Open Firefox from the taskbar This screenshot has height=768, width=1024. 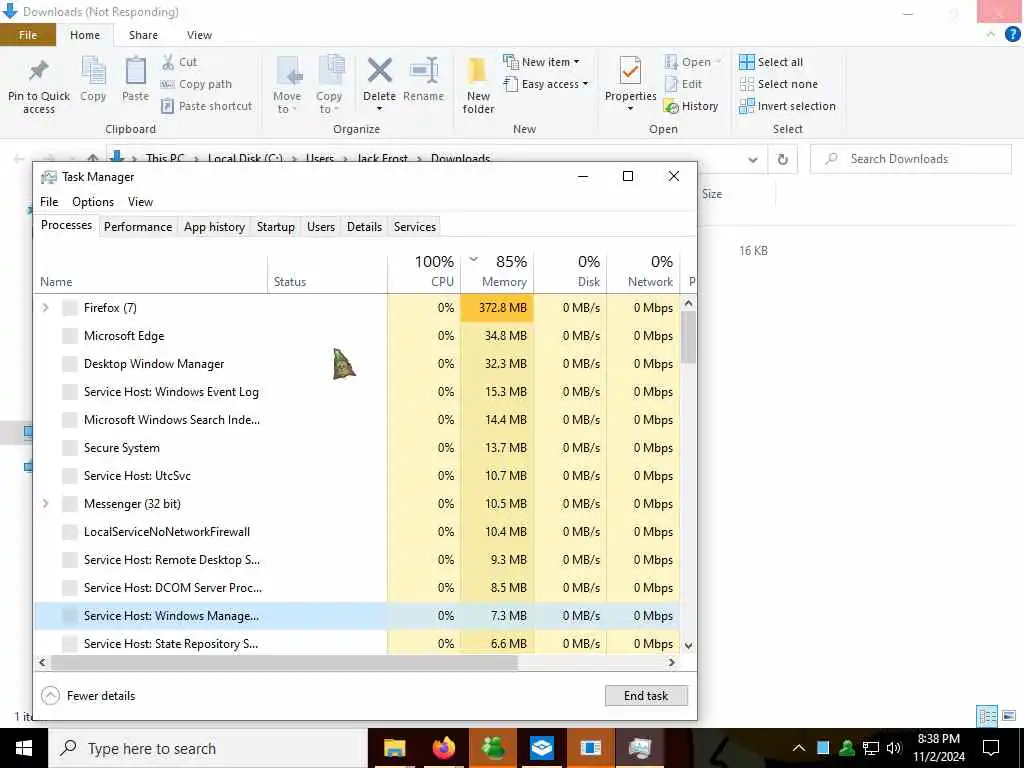pyautogui.click(x=443, y=748)
